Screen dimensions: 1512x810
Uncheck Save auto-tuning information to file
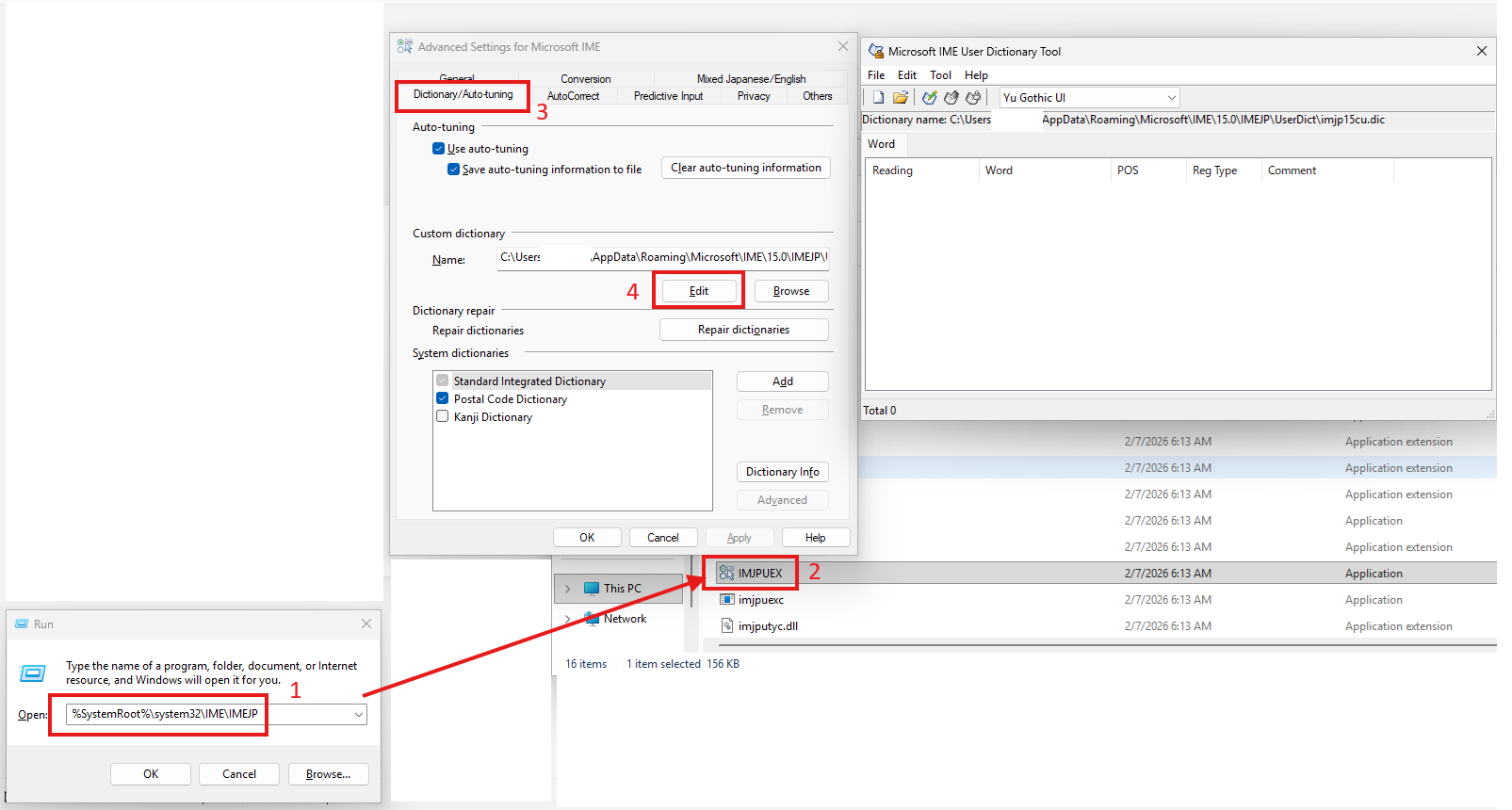coord(453,170)
